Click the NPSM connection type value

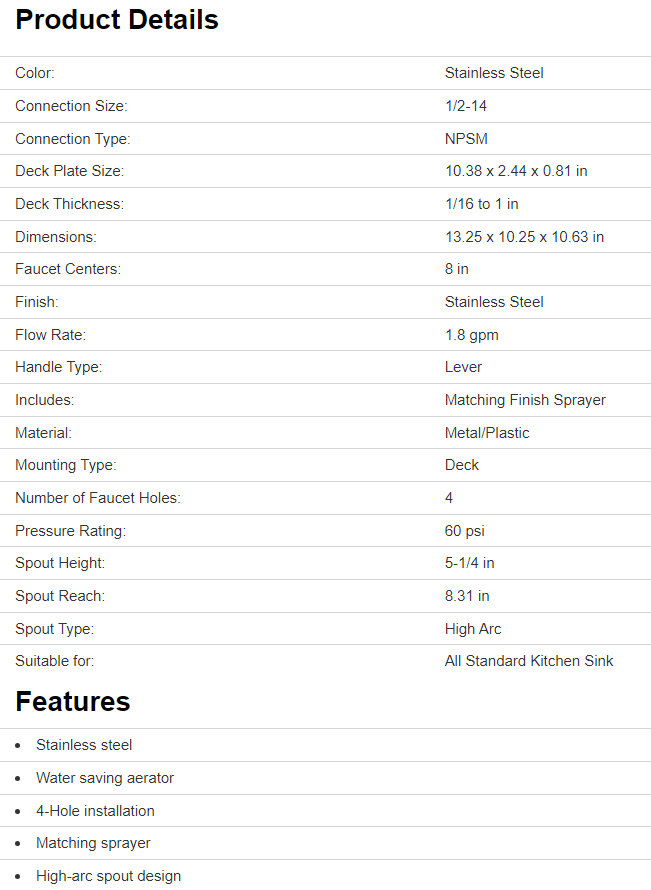(466, 139)
